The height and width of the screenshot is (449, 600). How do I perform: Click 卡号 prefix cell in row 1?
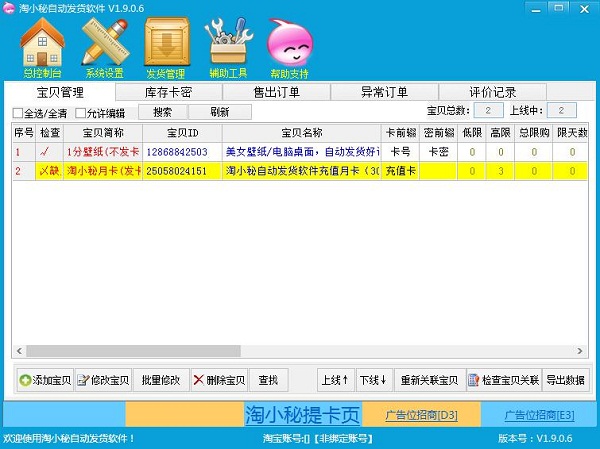(400, 152)
